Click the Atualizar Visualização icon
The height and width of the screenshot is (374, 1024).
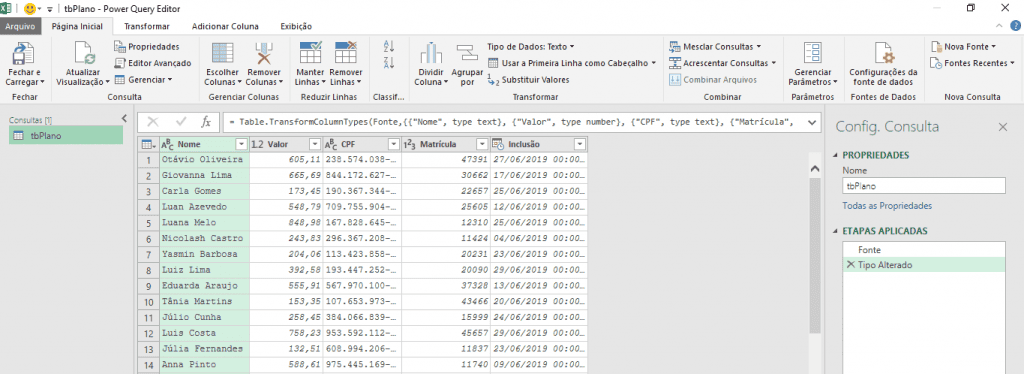[x=84, y=54]
